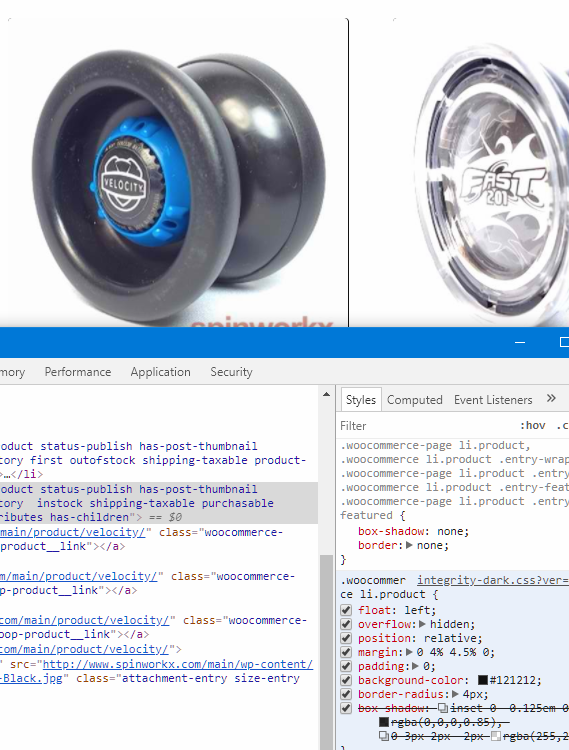
Task: Open the Event Listeners tab
Action: [x=493, y=400]
